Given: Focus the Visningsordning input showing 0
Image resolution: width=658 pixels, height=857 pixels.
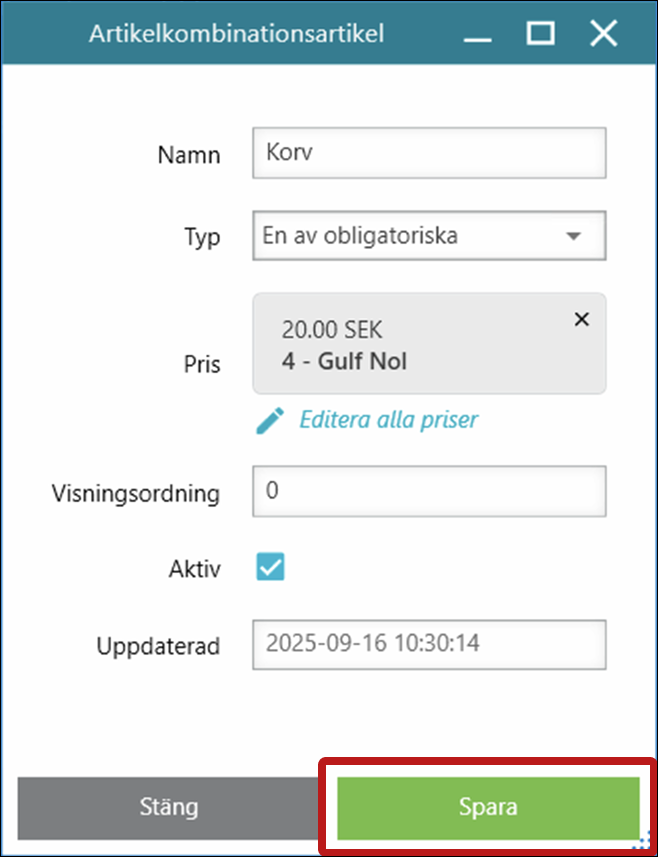Looking at the screenshot, I should tap(430, 493).
